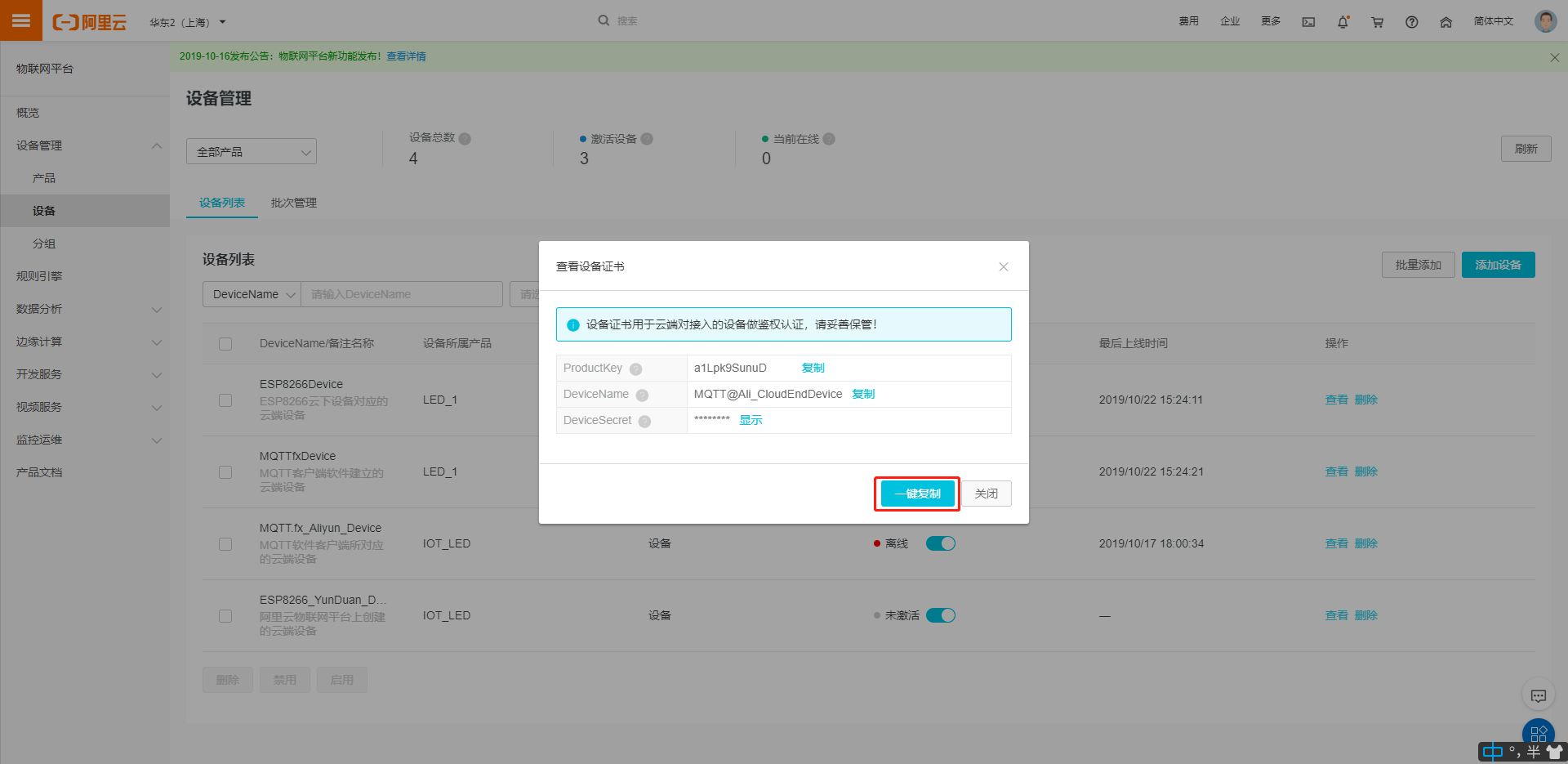
Task: Check the ESP8266Device row checkbox
Action: 225,400
